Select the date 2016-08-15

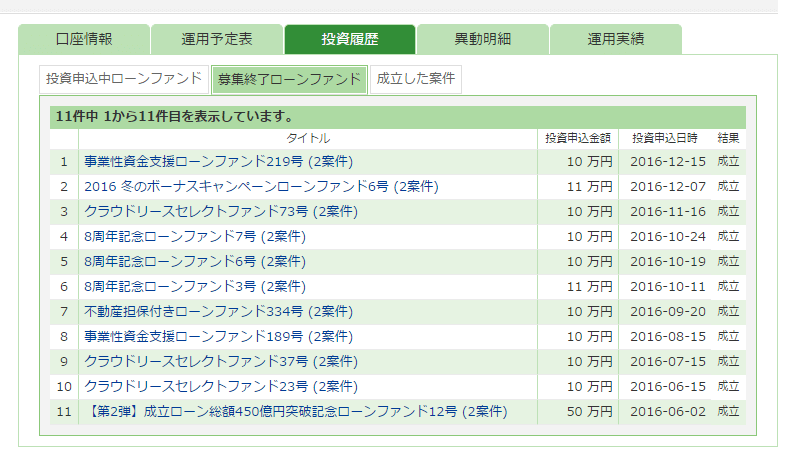point(668,337)
